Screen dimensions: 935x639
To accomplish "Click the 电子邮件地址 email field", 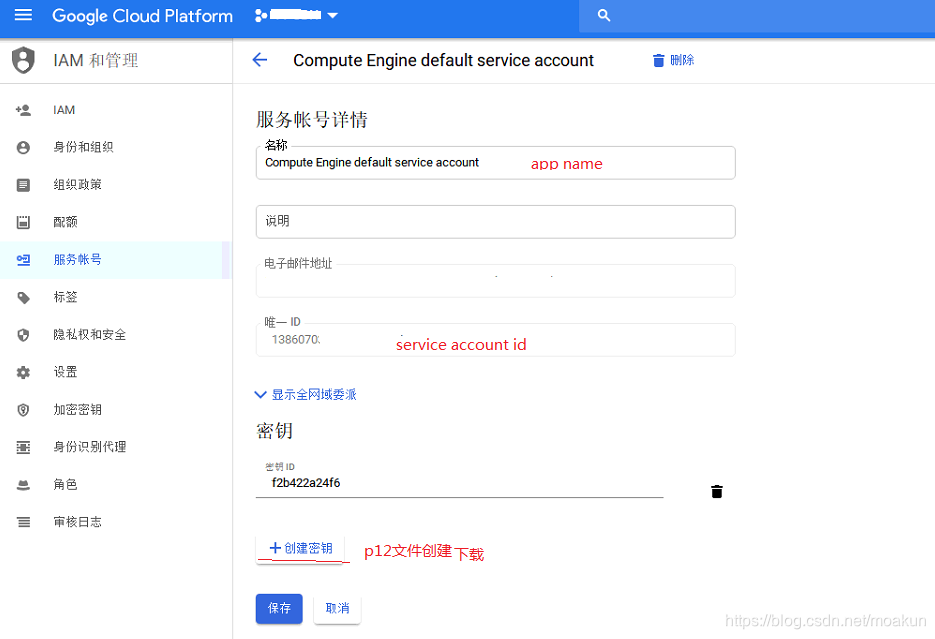I will [x=496, y=281].
